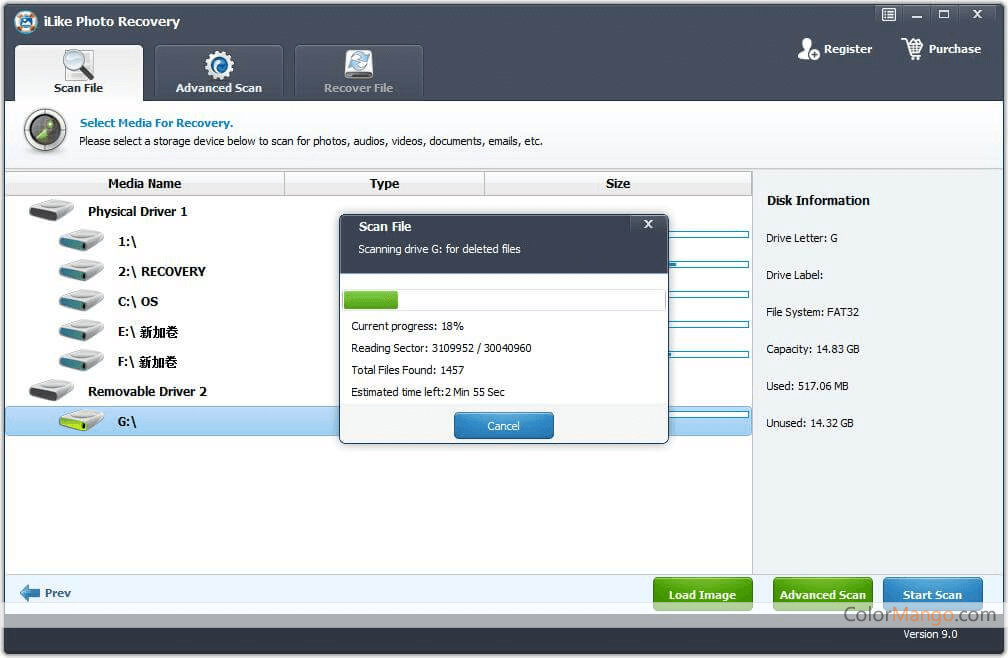Open the Recover File tab
The image size is (1008, 658).
pyautogui.click(x=359, y=72)
